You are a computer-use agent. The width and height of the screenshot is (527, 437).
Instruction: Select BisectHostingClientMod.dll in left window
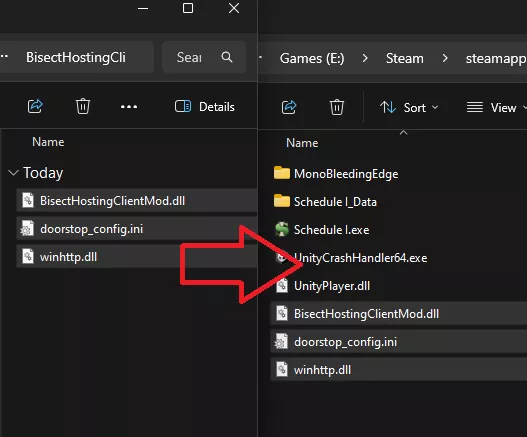(137, 201)
